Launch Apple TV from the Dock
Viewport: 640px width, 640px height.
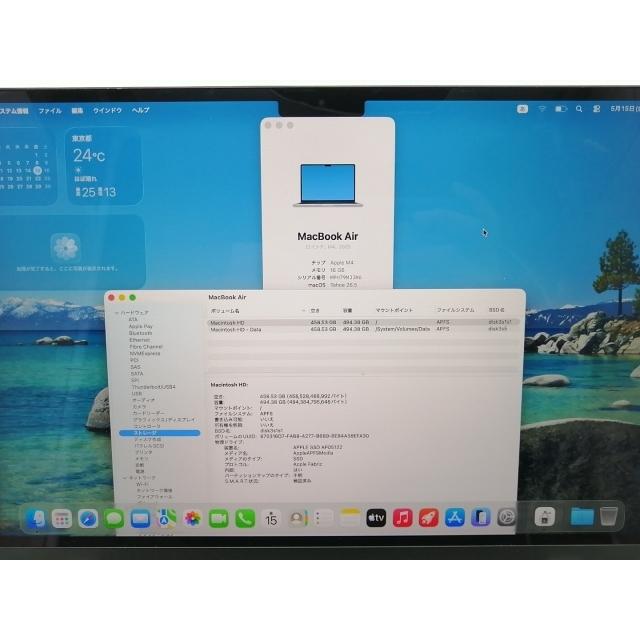click(376, 518)
